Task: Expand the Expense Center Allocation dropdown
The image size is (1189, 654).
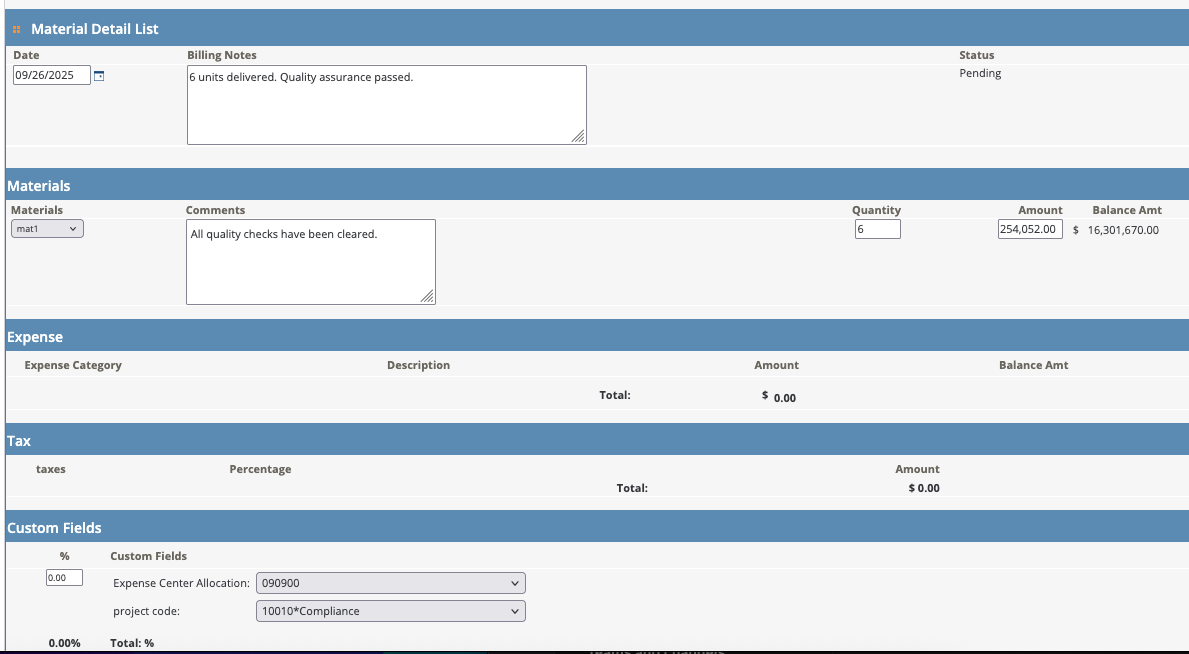Action: tap(390, 583)
